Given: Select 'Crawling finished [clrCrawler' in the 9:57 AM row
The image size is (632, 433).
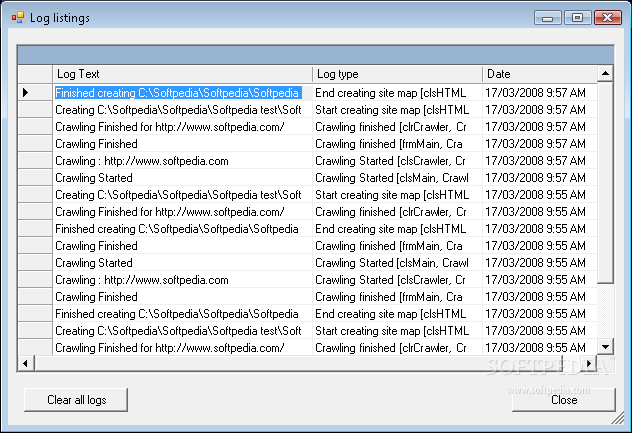Looking at the screenshot, I should coord(397,127).
